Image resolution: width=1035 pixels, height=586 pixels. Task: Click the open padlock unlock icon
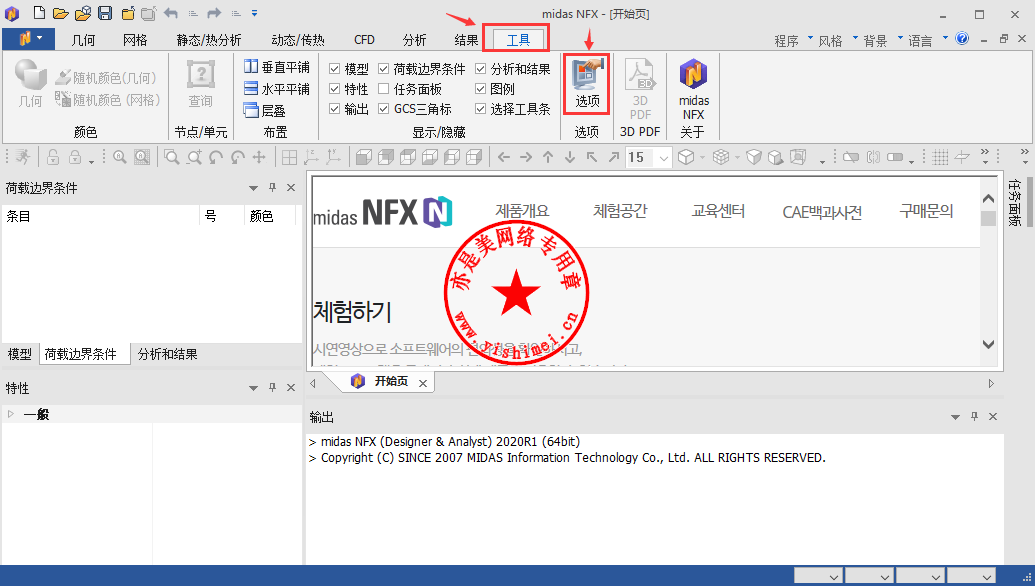(53, 157)
